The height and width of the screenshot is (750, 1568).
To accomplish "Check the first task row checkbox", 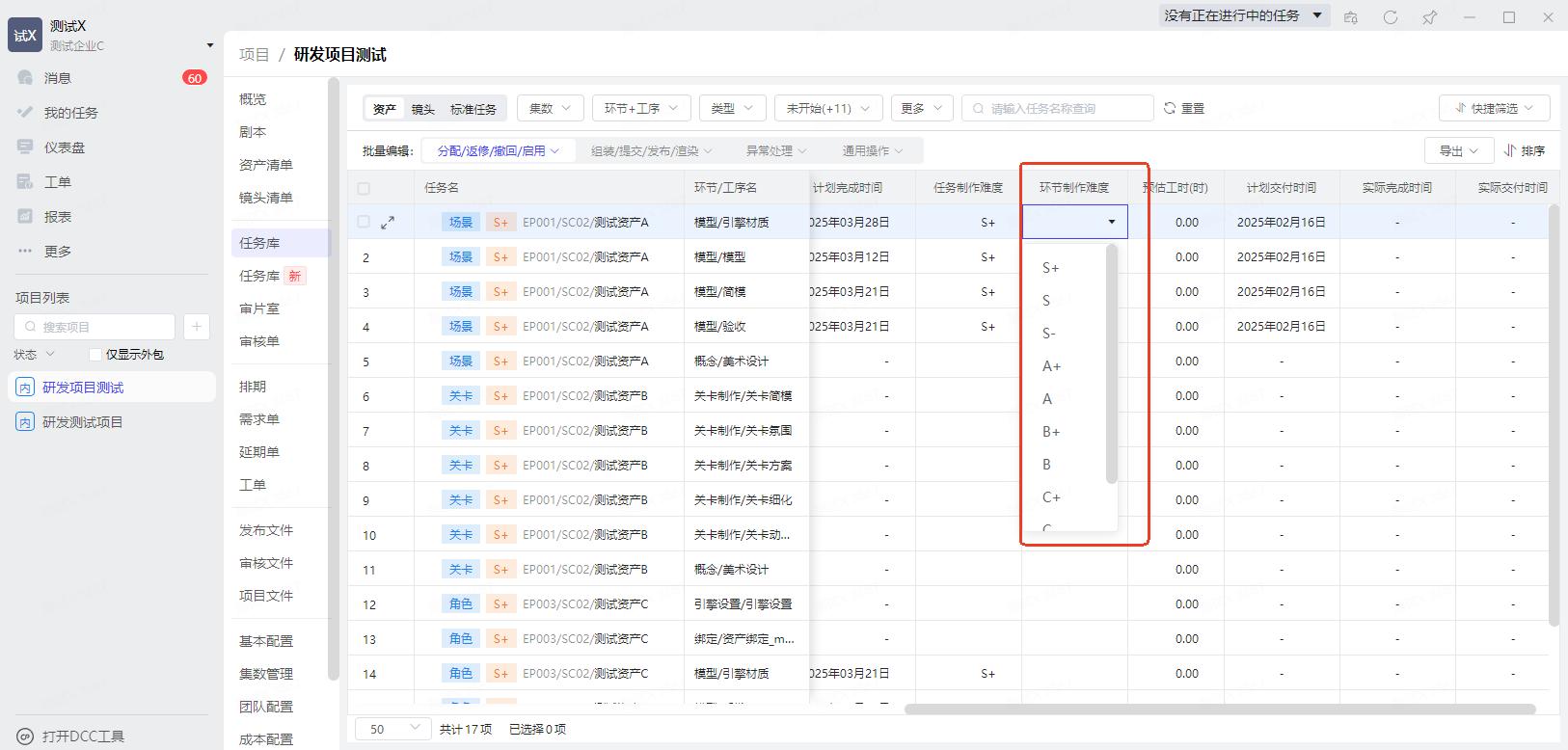I will [364, 222].
